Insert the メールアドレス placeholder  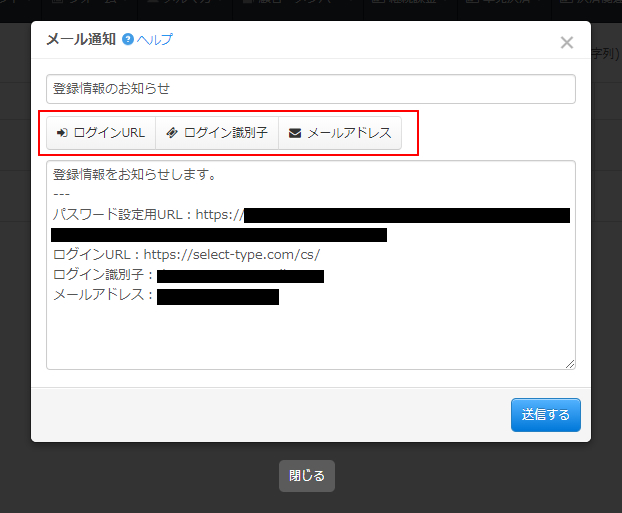tap(339, 133)
